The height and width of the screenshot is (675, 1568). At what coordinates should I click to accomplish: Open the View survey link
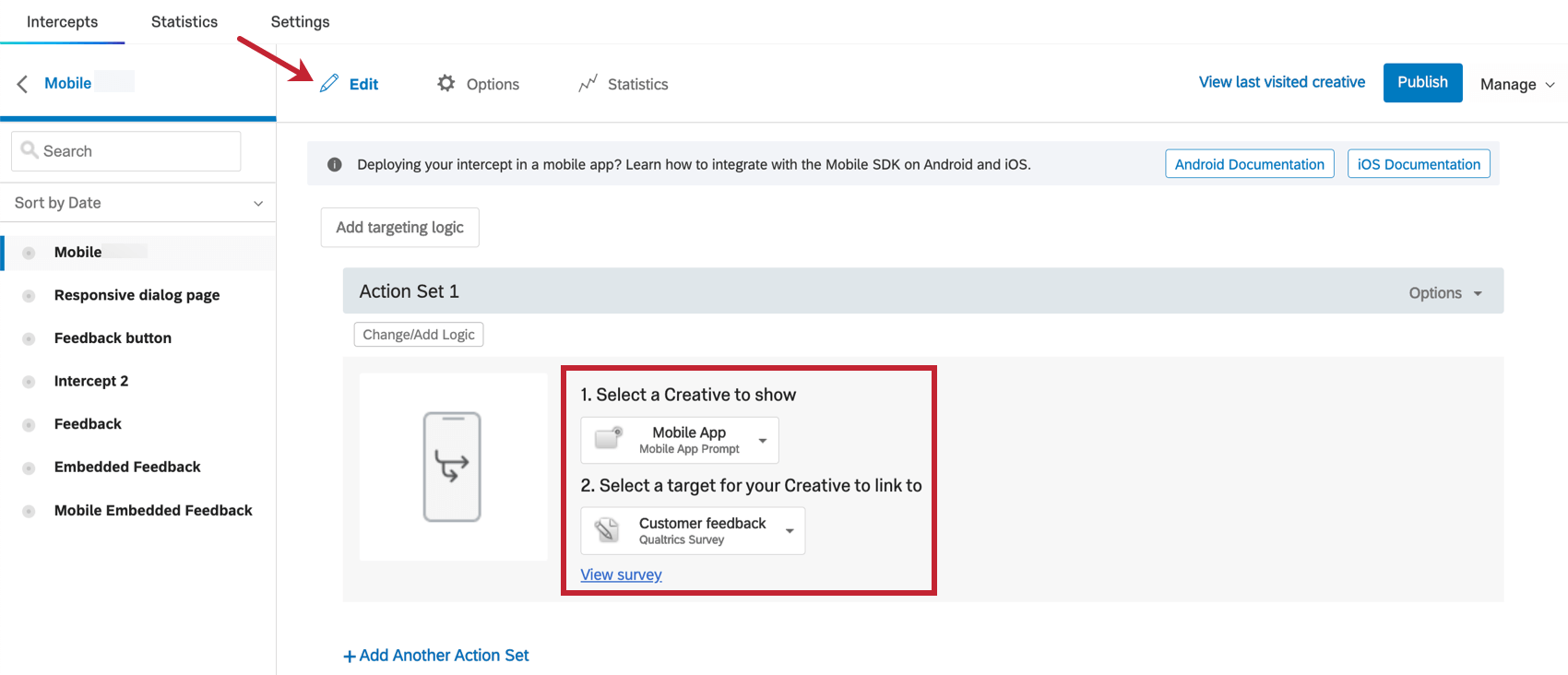coord(621,574)
